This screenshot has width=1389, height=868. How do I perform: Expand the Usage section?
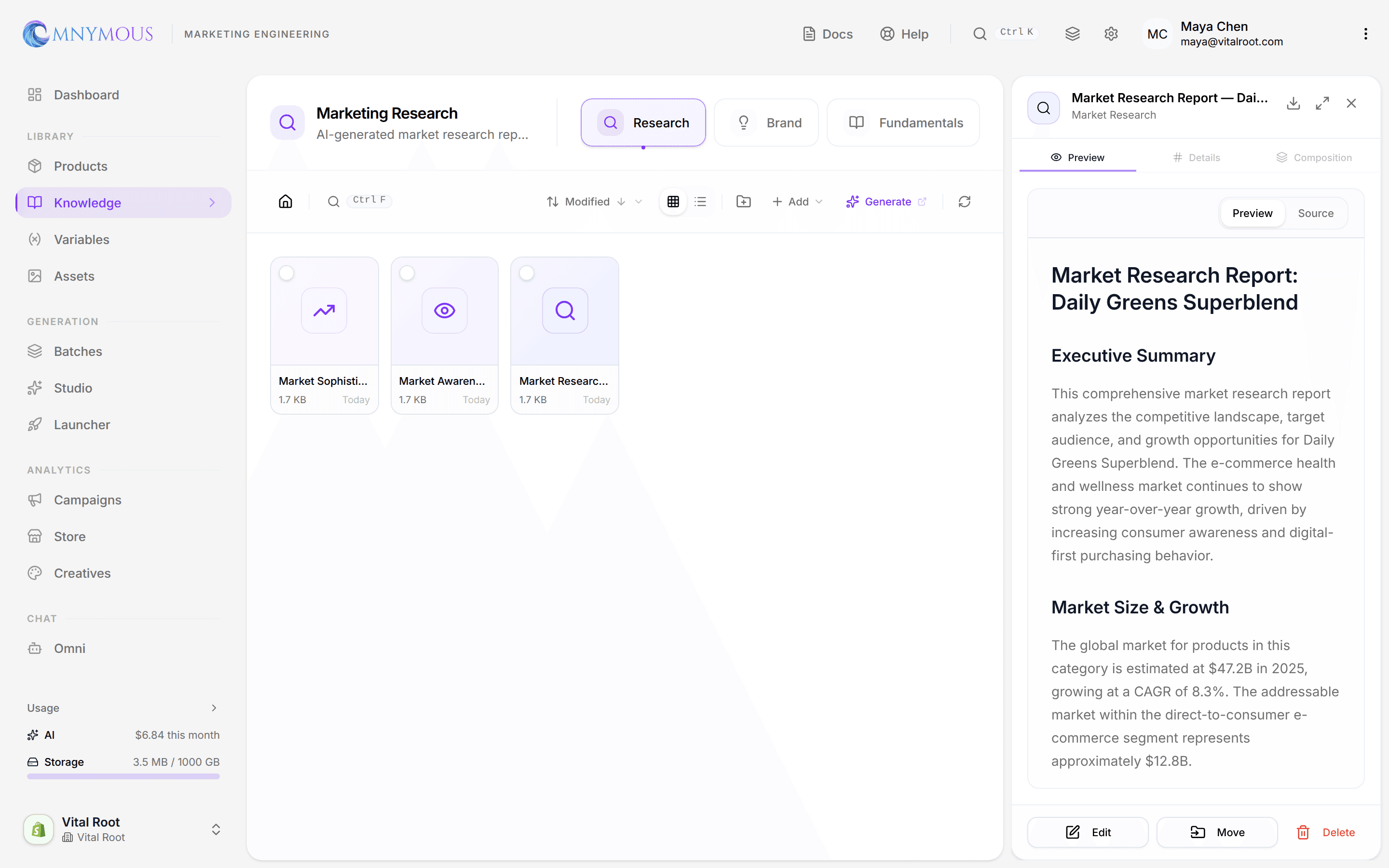tap(123, 708)
